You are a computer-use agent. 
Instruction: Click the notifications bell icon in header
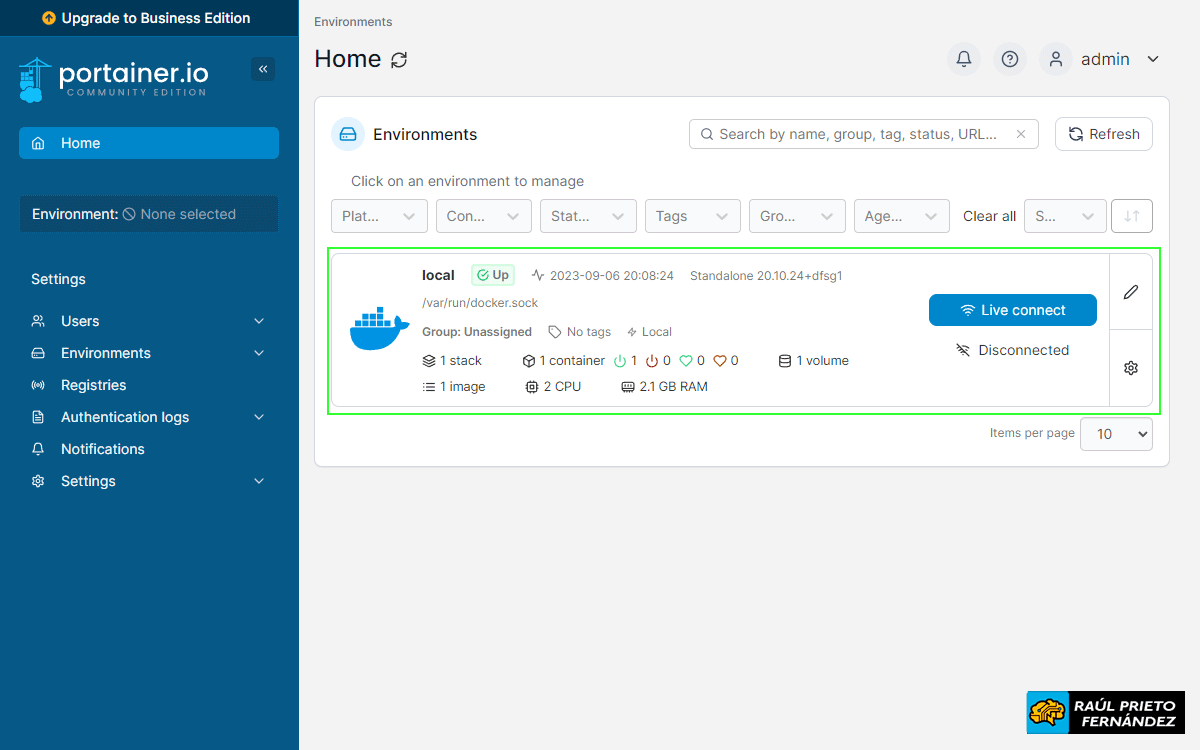click(964, 59)
